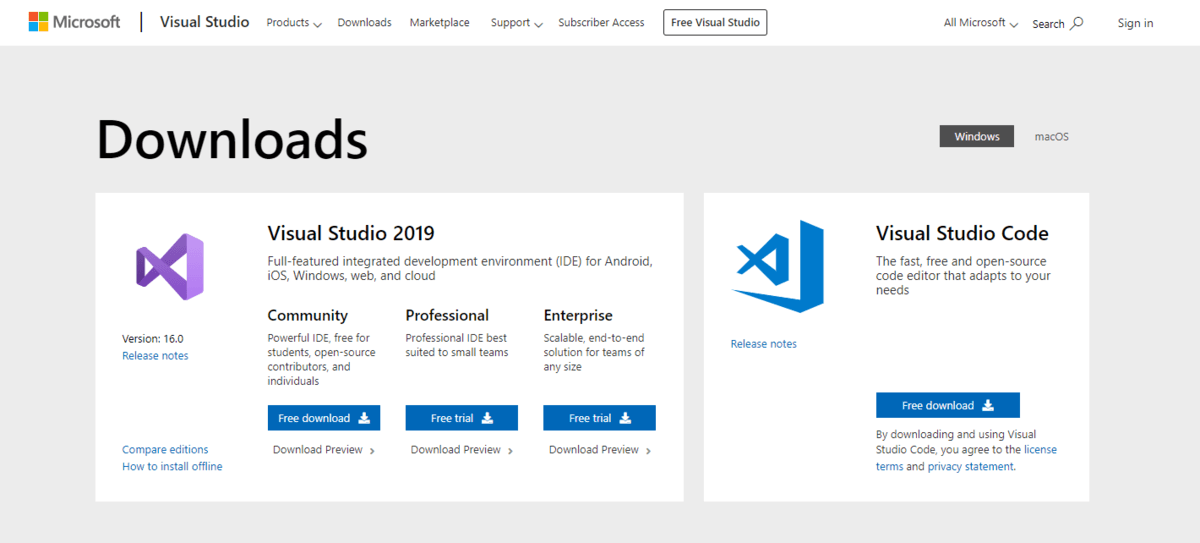Image resolution: width=1200 pixels, height=543 pixels.
Task: Click the large Downloads page title
Action: 232,139
